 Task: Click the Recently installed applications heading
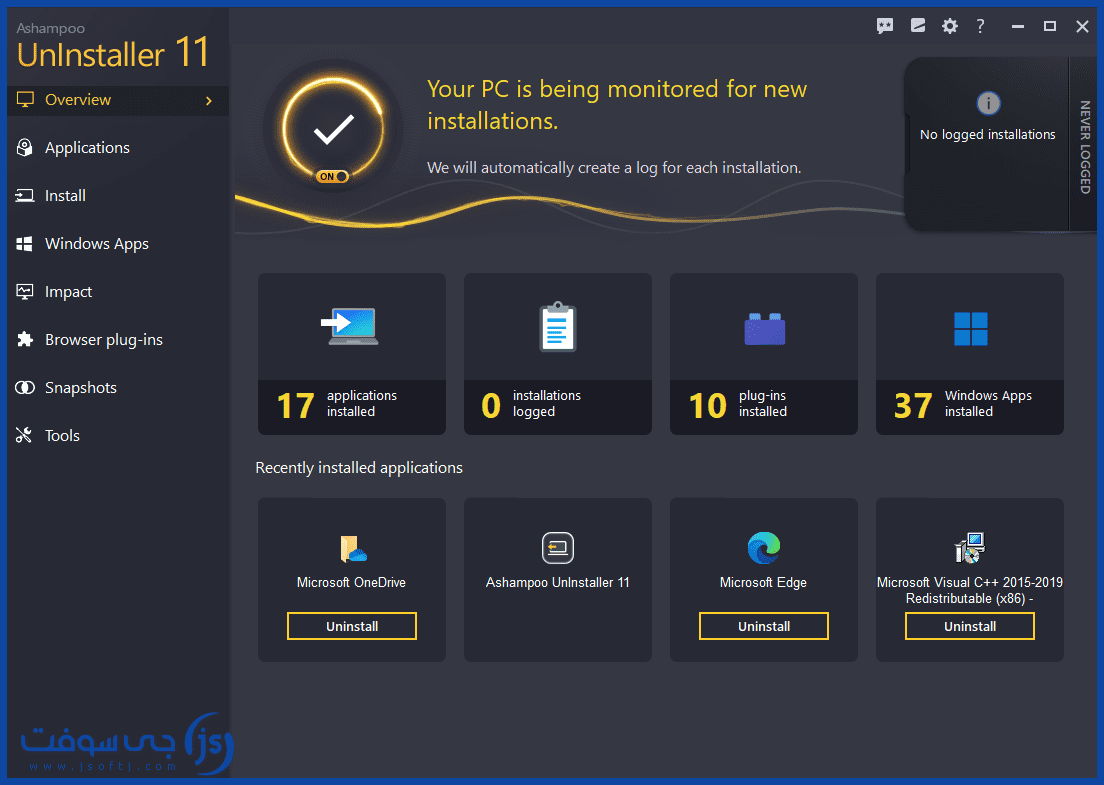coord(359,467)
